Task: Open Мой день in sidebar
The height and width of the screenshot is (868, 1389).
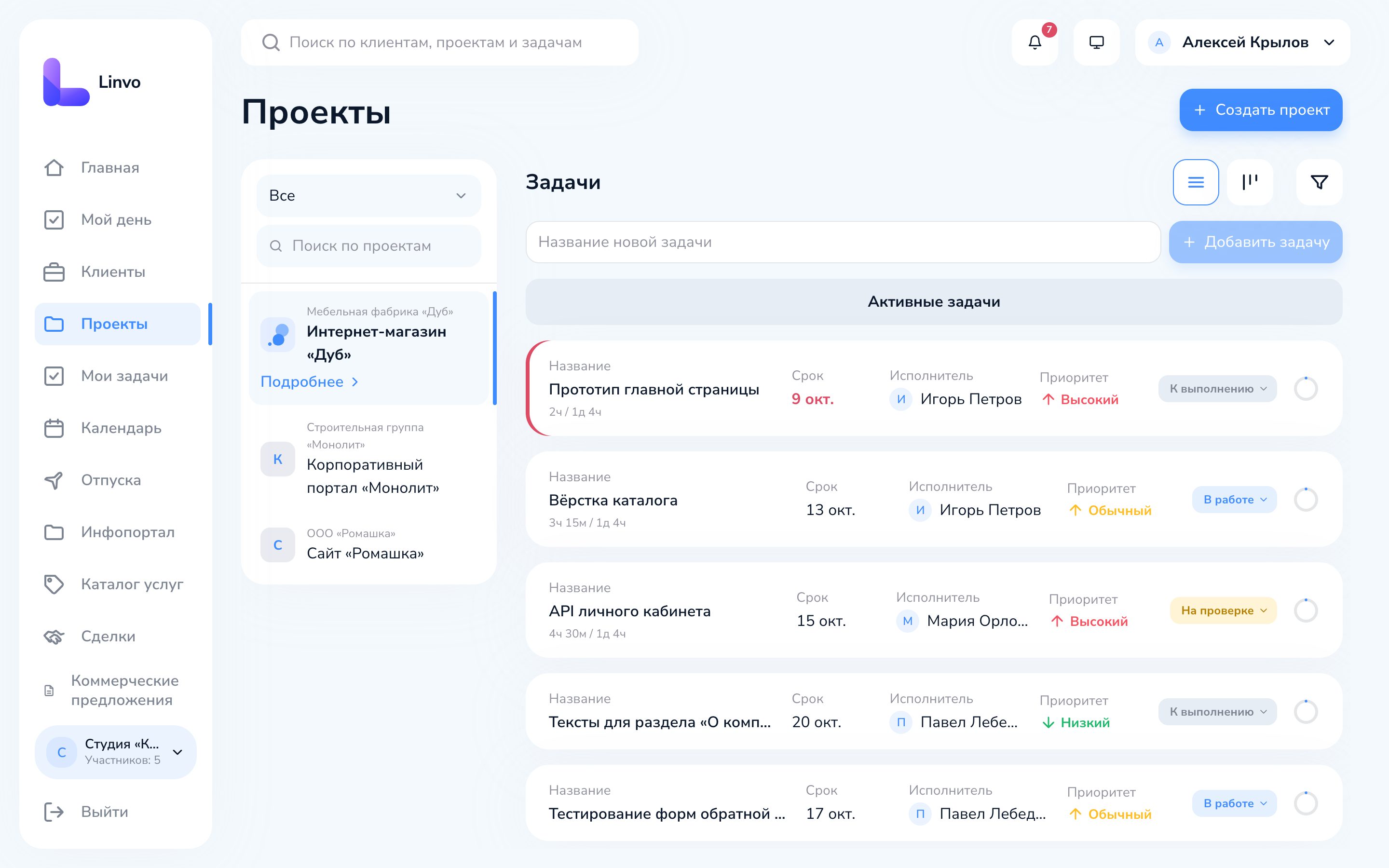Action: click(x=118, y=220)
